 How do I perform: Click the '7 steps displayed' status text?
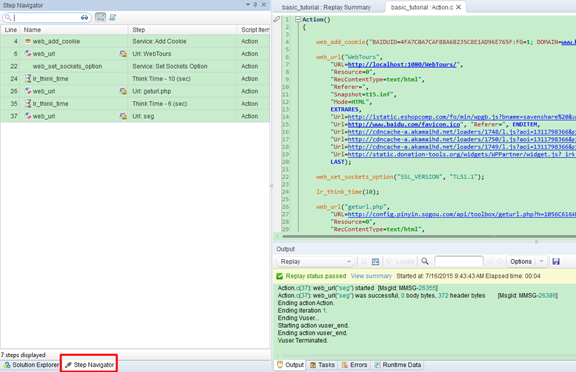[x=23, y=355]
